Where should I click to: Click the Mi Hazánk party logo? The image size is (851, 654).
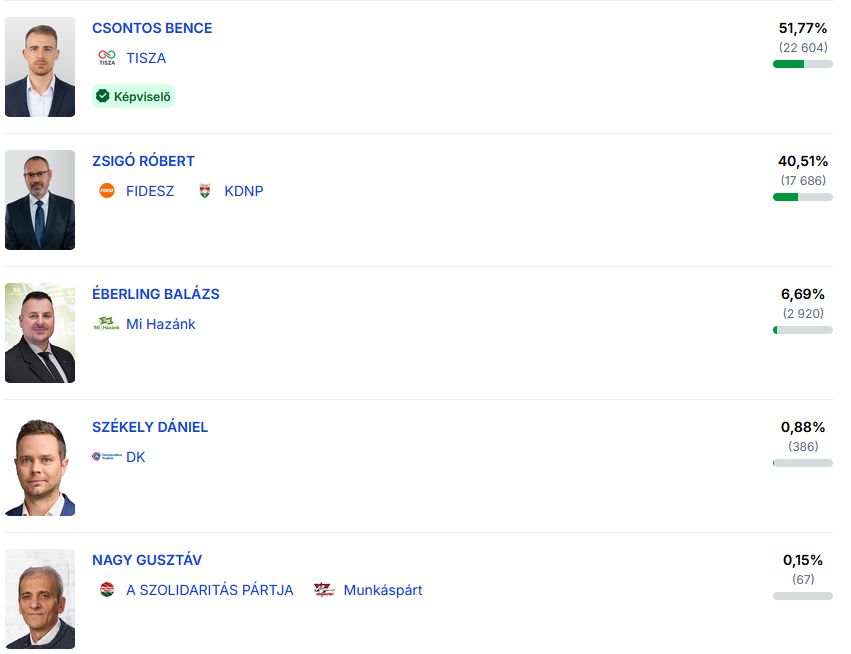[x=106, y=324]
